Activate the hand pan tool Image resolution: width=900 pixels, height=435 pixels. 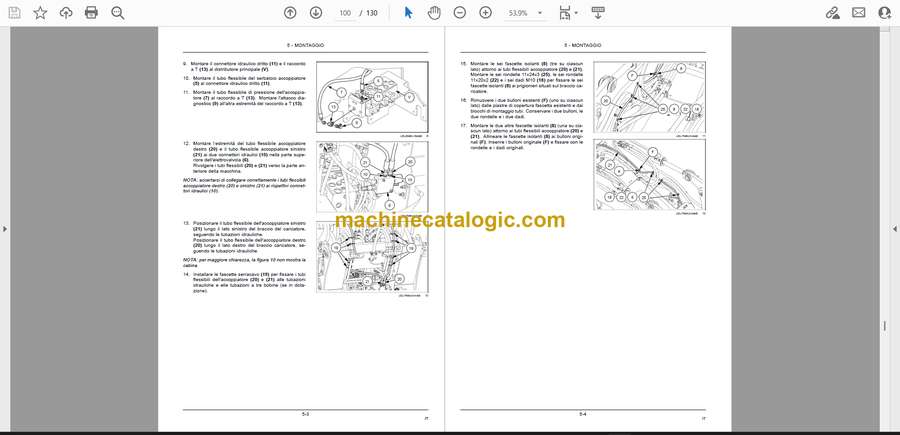tap(434, 13)
